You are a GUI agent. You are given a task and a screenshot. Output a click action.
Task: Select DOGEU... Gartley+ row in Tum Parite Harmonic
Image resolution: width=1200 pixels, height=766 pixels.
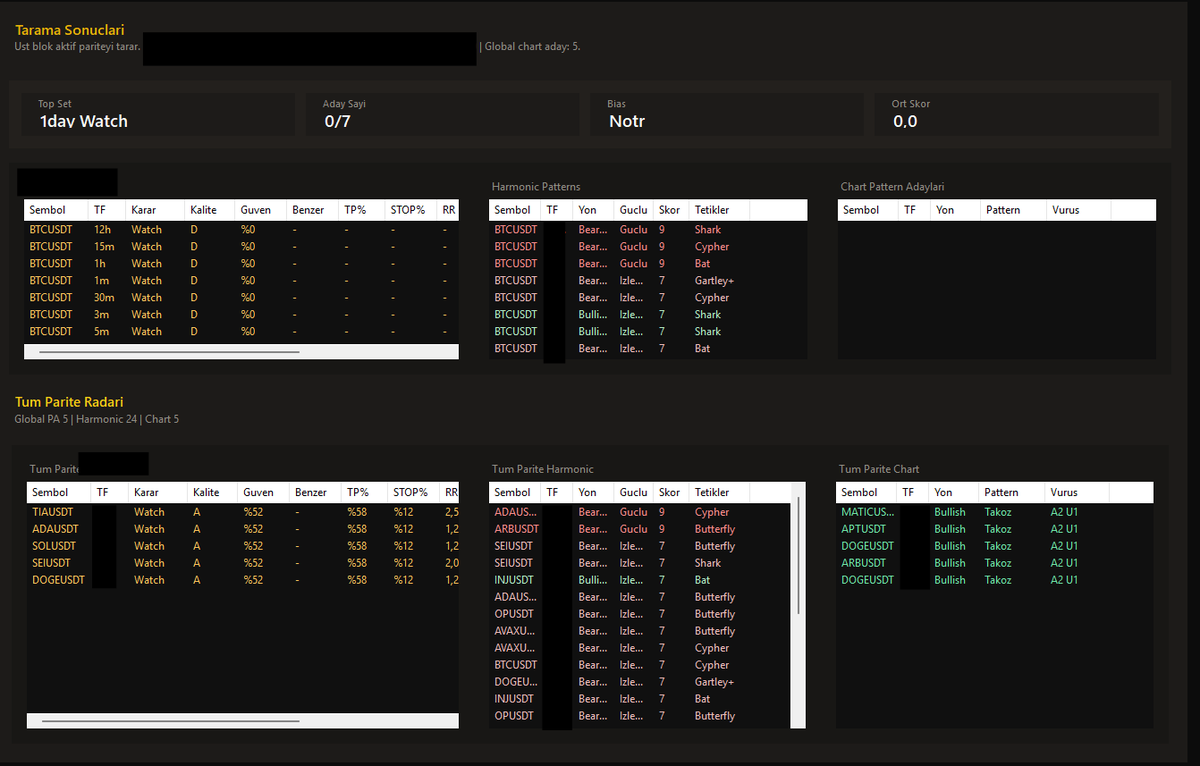[x=640, y=681]
